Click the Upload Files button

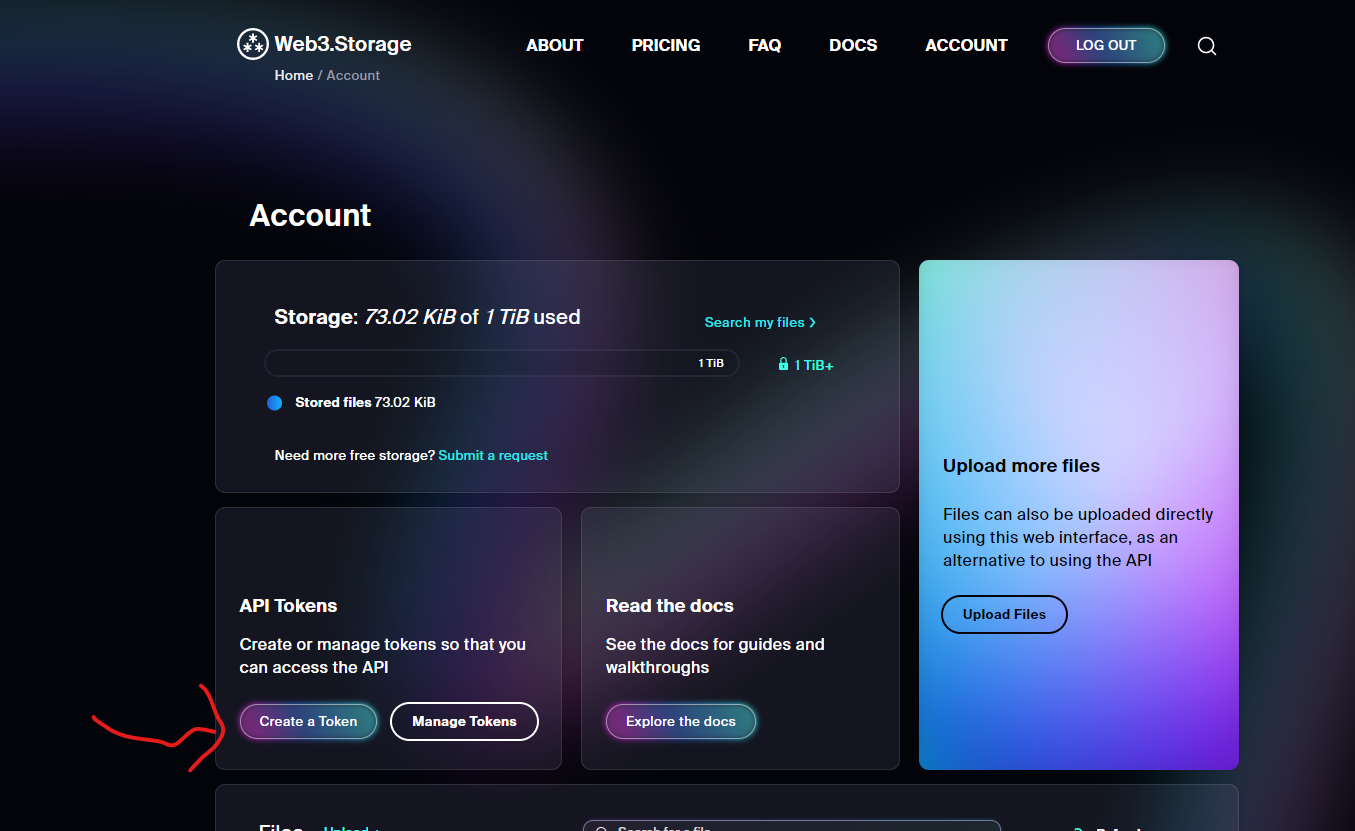[1004, 614]
